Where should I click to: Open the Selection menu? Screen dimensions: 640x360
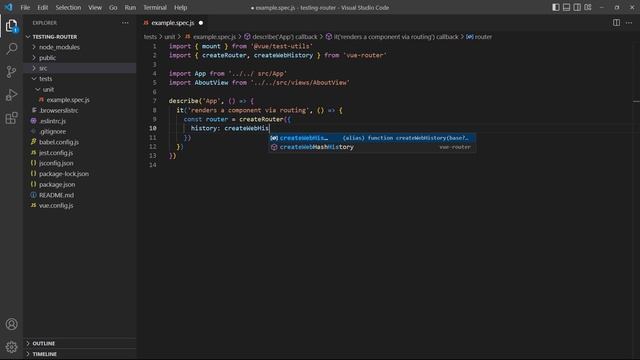click(x=68, y=7)
